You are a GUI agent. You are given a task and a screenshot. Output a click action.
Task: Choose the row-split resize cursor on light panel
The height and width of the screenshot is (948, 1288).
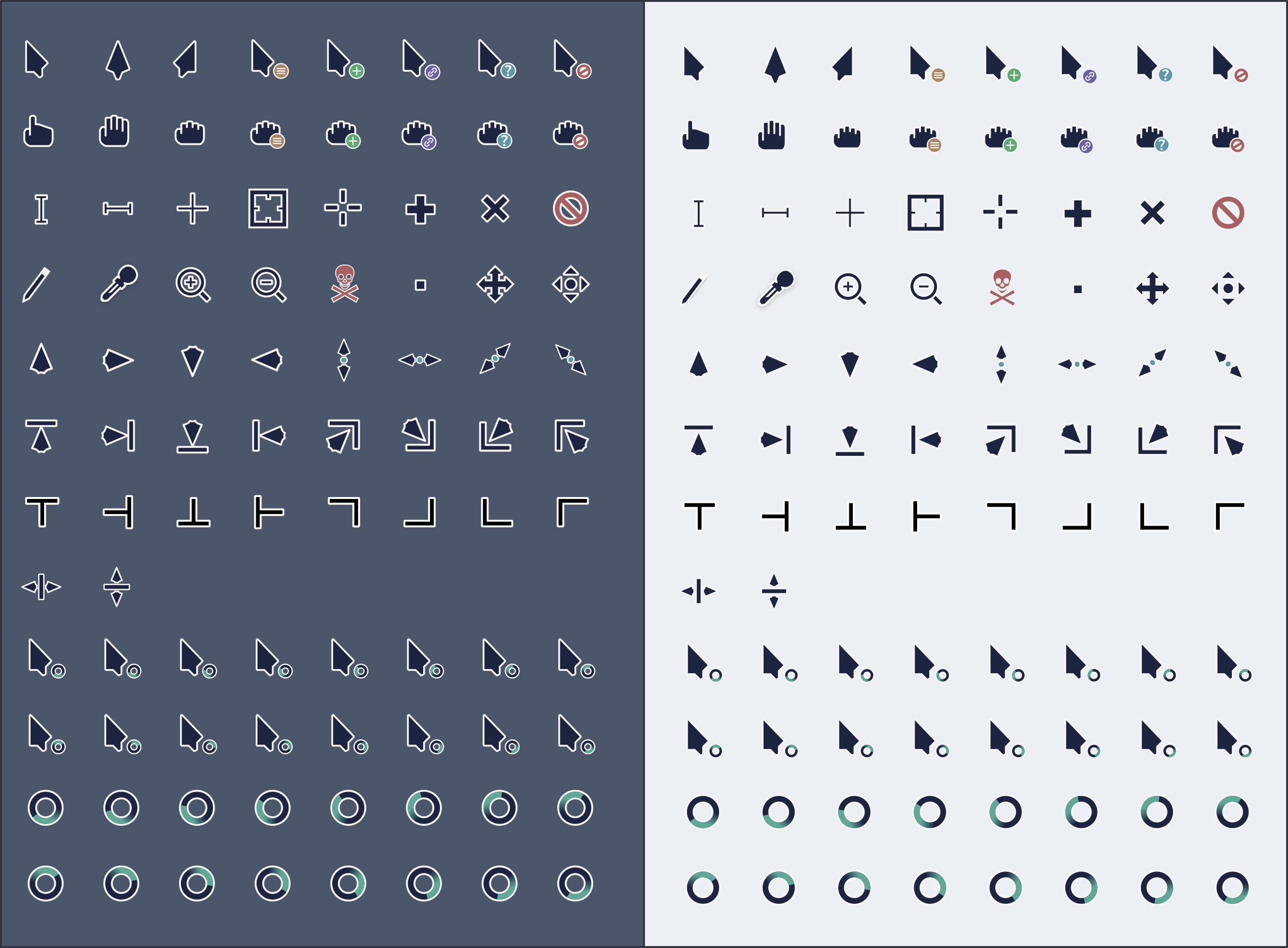[x=774, y=591]
